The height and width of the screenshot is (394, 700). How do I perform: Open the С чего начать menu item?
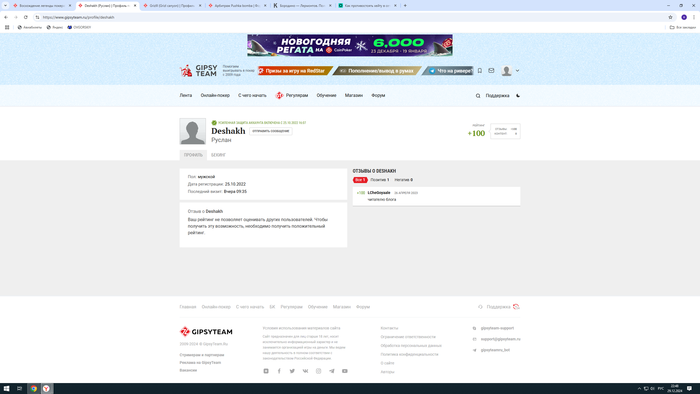(x=252, y=95)
